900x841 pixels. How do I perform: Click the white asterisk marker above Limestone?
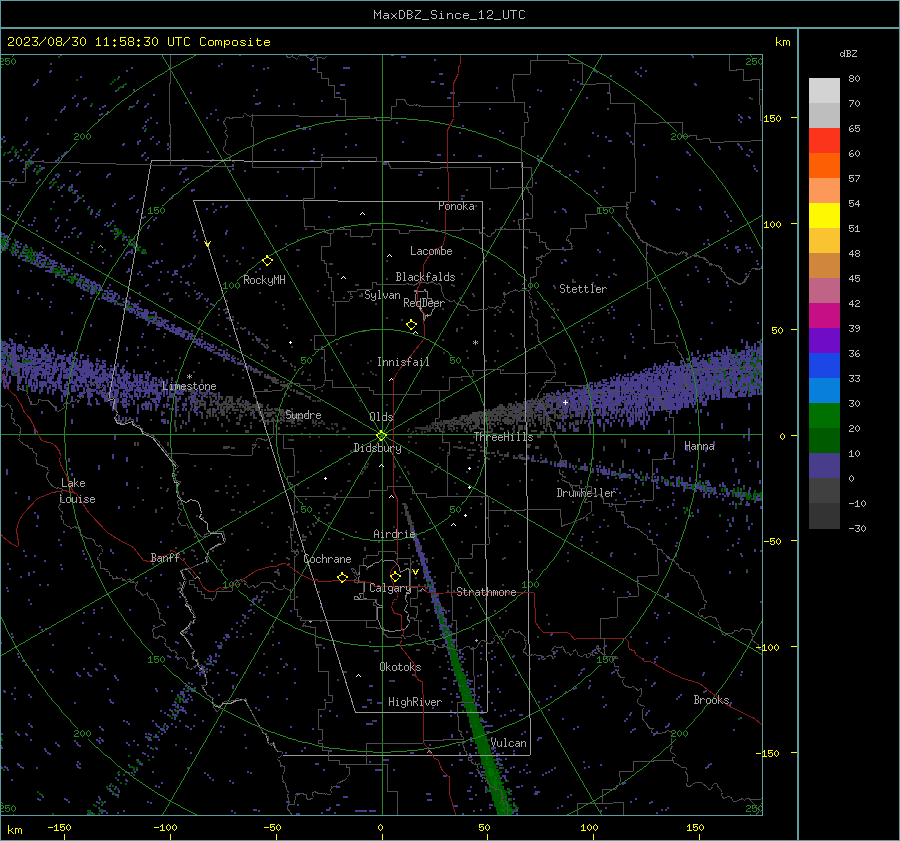[x=189, y=377]
